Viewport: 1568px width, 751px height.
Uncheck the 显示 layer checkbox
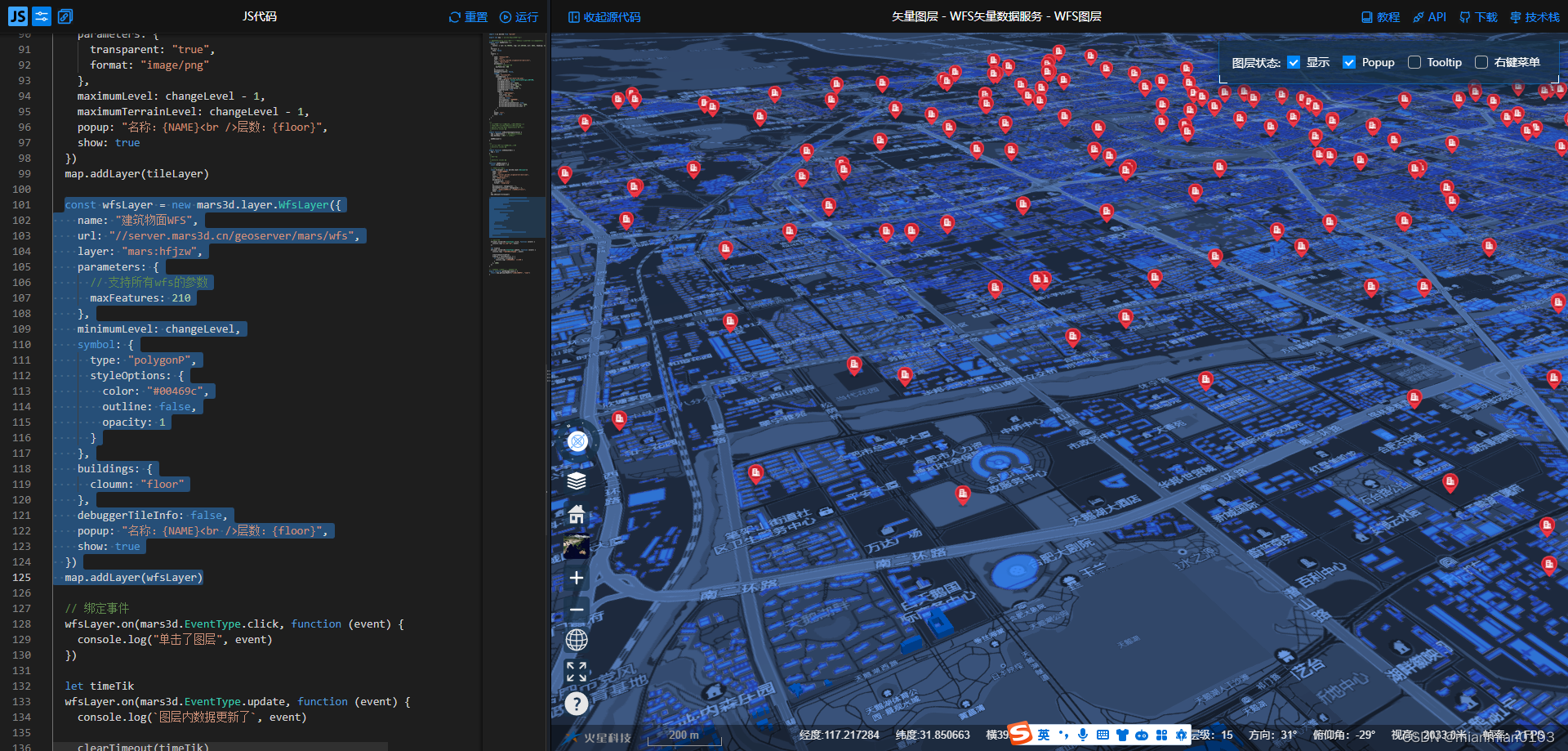(x=1294, y=62)
